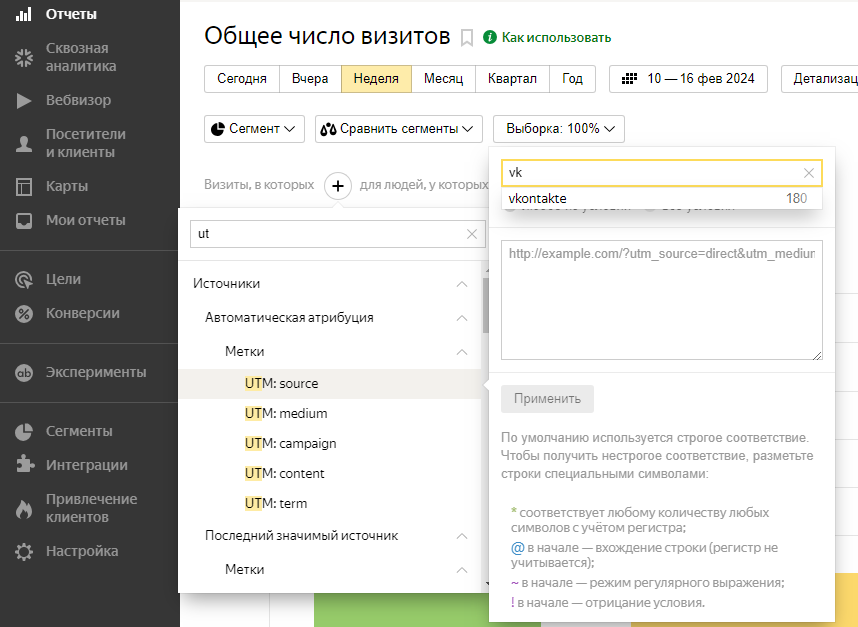Open Конверсии in sidebar
The height and width of the screenshot is (627, 858).
[83, 314]
